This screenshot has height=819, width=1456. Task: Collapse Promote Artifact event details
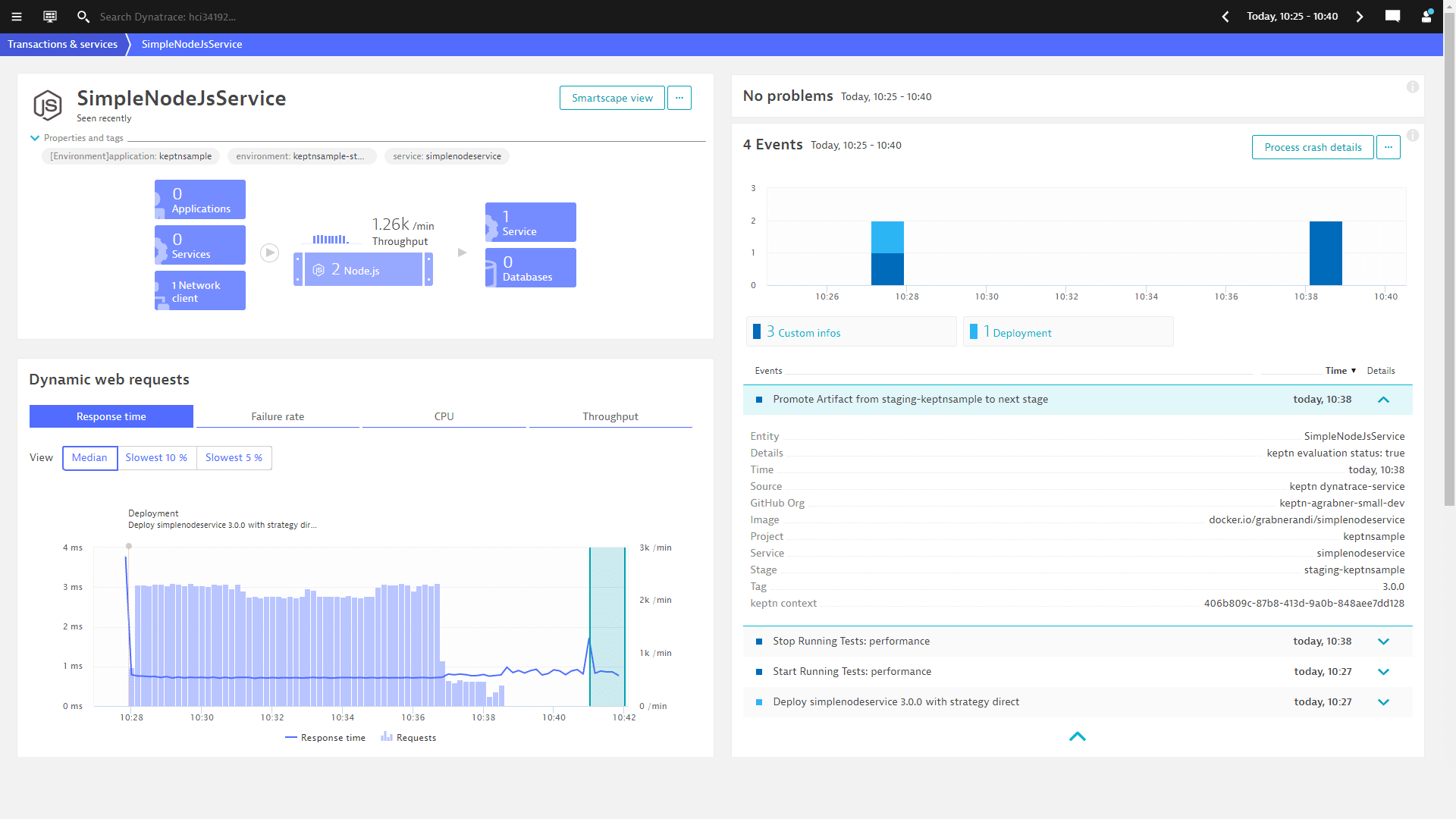click(1383, 400)
